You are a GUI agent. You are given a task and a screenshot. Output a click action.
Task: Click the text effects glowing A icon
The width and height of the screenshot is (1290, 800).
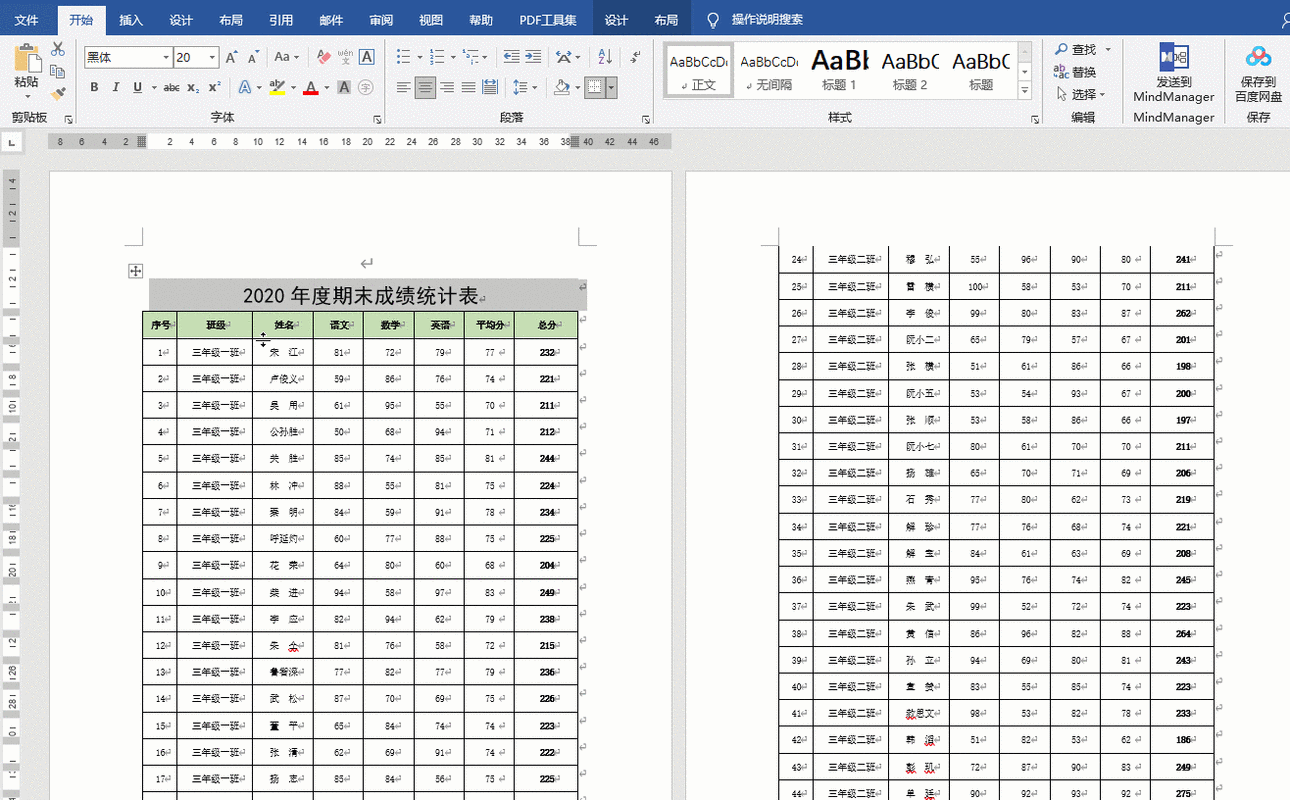[x=244, y=87]
